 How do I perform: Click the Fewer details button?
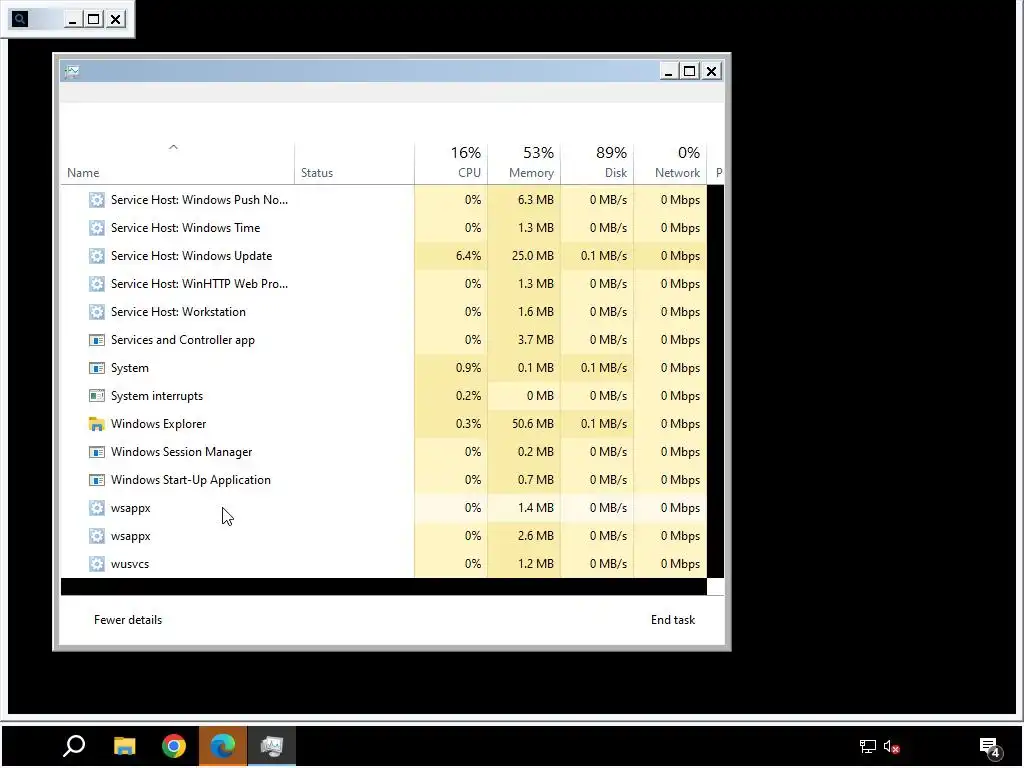coord(128,620)
